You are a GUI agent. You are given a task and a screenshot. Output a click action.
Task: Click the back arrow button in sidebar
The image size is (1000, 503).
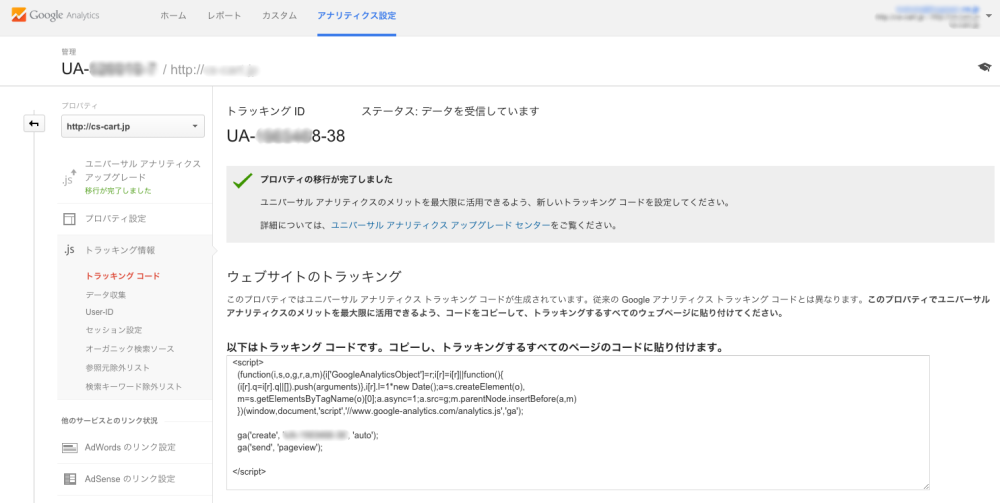pyautogui.click(x=34, y=124)
